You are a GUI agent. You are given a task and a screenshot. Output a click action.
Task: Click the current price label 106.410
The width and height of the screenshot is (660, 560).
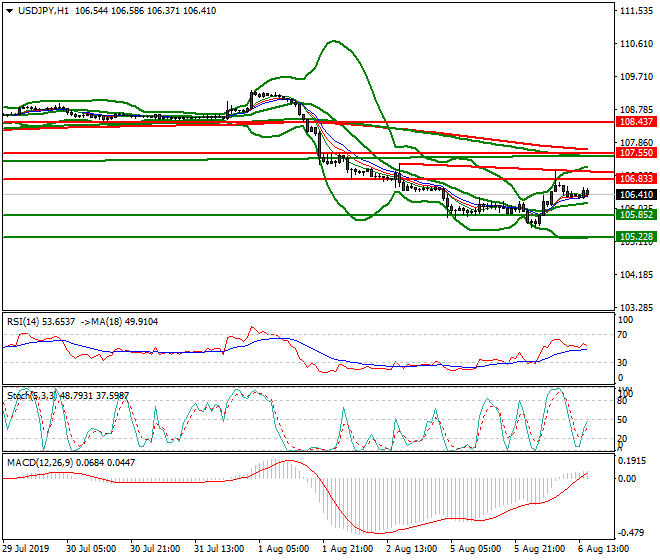[636, 195]
